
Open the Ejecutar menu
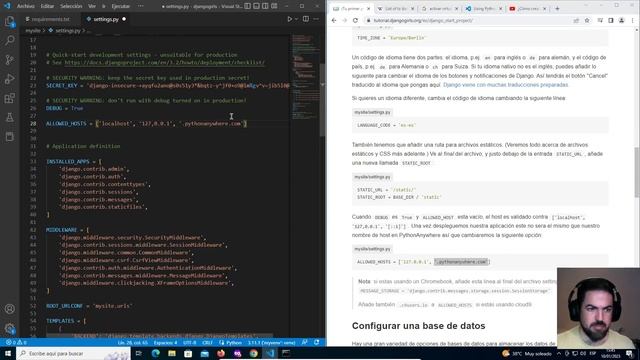coord(120,6)
